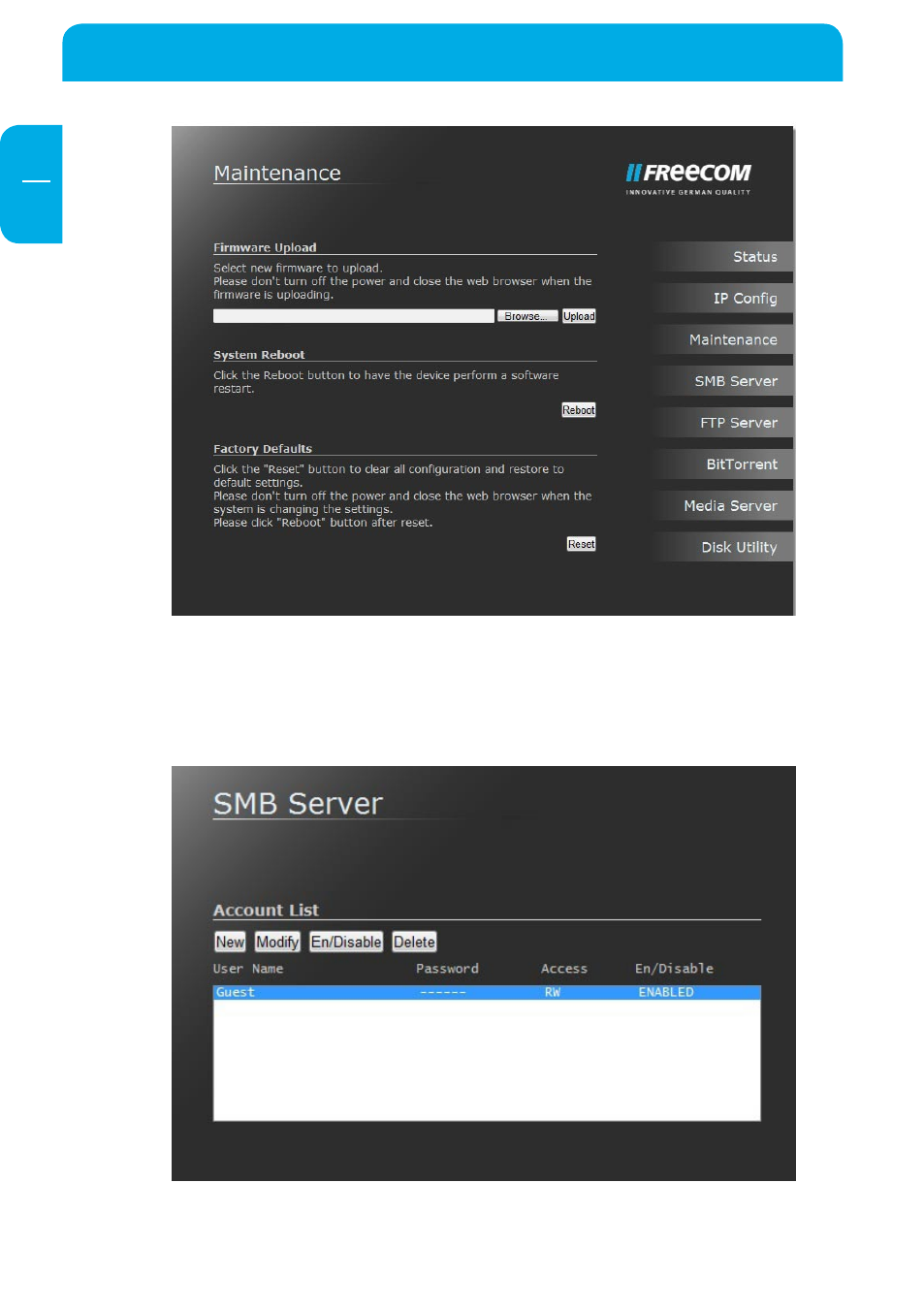
Task: Click the Firmware Upload section title
Action: coord(265,247)
